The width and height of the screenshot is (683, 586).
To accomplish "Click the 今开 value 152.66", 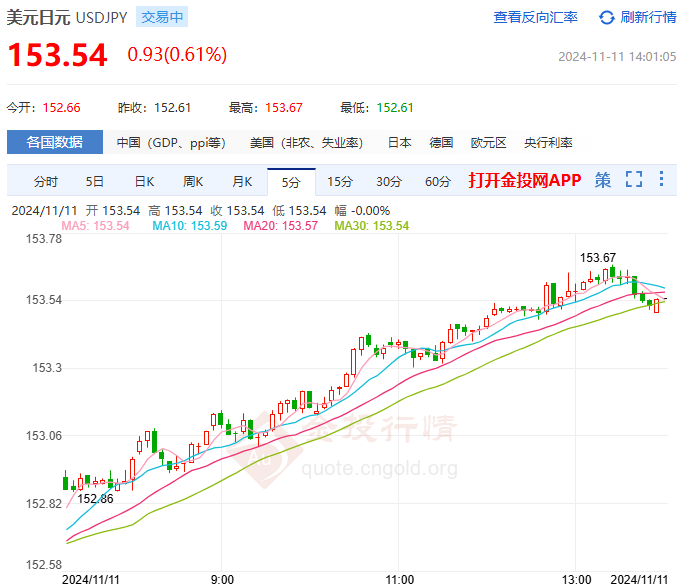I will pos(61,108).
